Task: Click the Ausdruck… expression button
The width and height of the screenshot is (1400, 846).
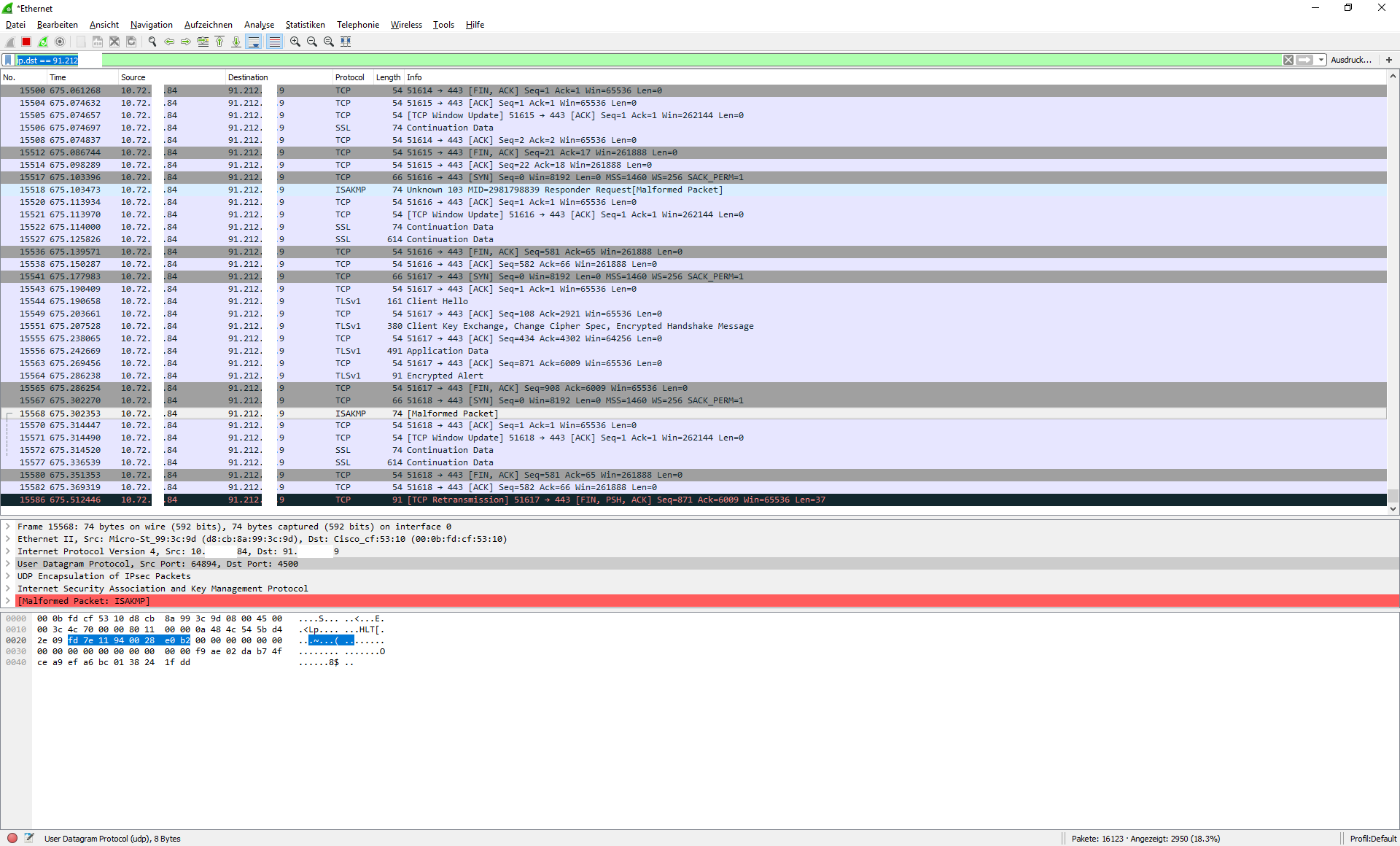Action: (1350, 60)
